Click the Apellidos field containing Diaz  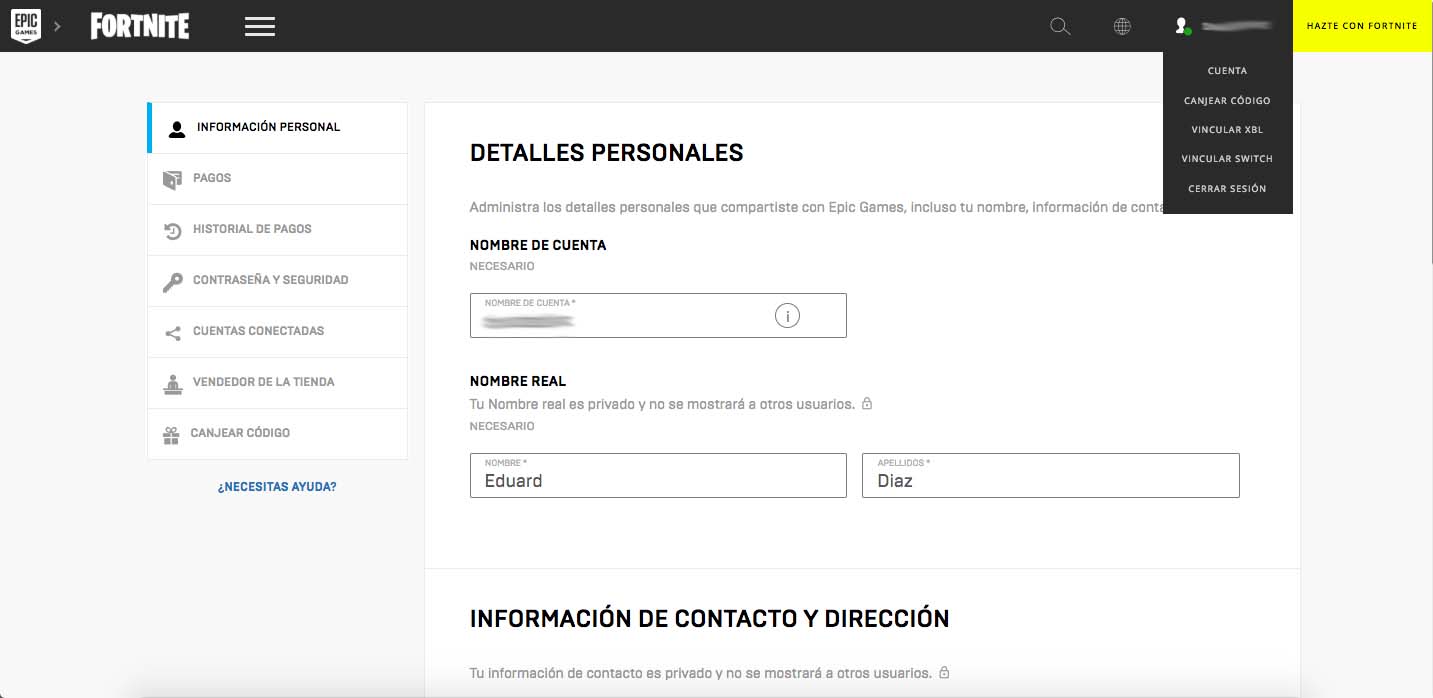point(1051,475)
